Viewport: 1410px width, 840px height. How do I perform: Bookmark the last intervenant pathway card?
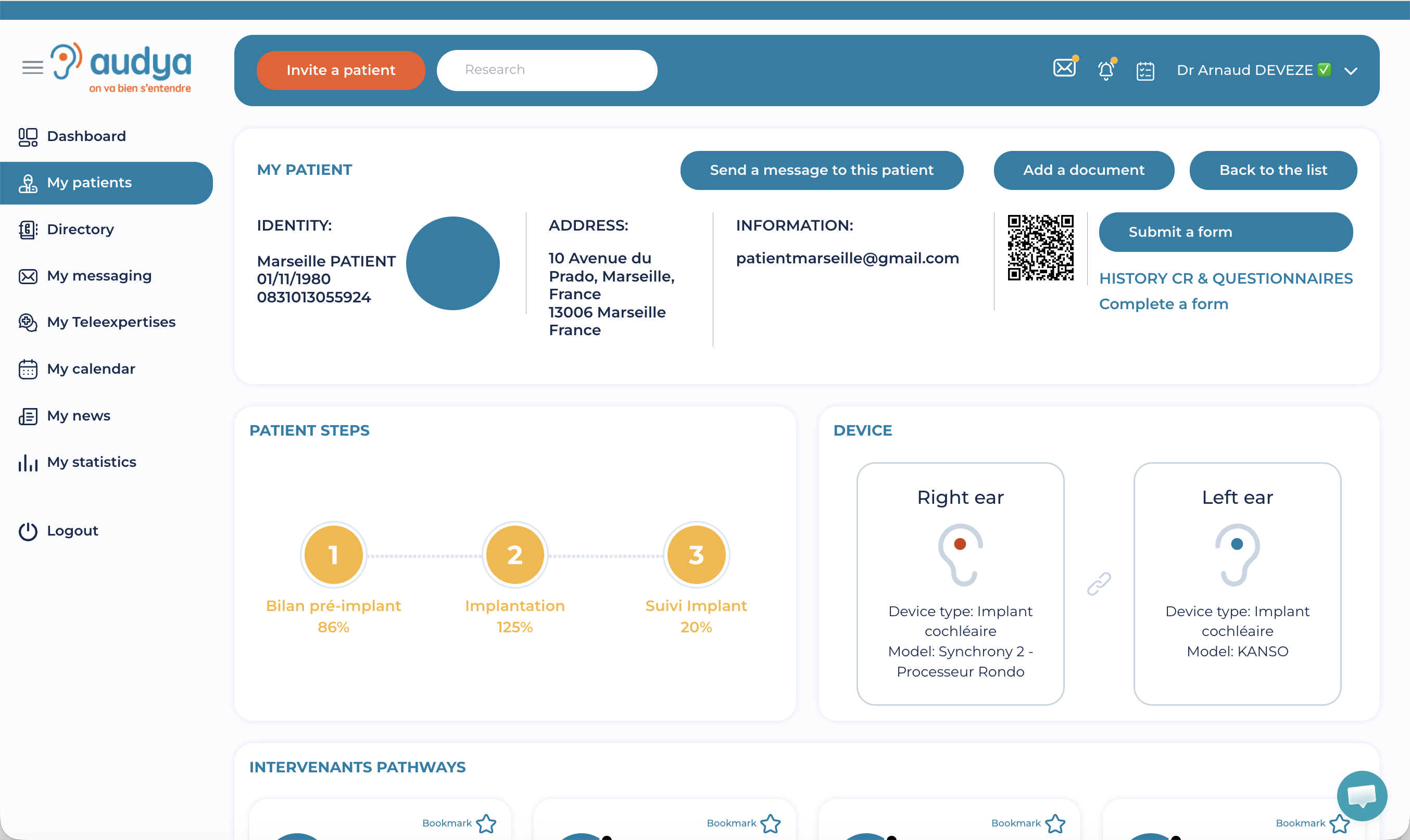[1339, 824]
